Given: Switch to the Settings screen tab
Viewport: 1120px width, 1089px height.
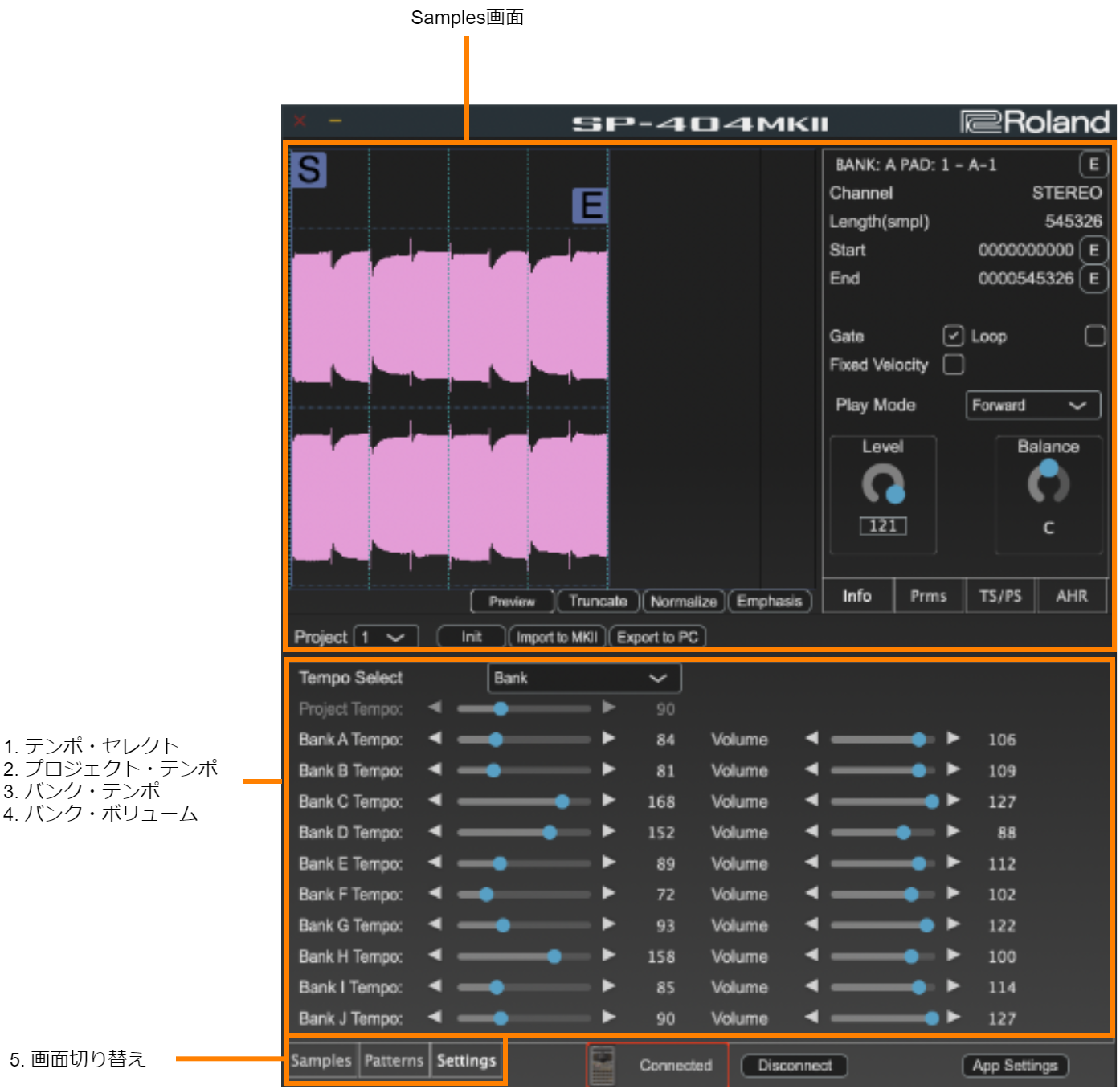Looking at the screenshot, I should (466, 1061).
